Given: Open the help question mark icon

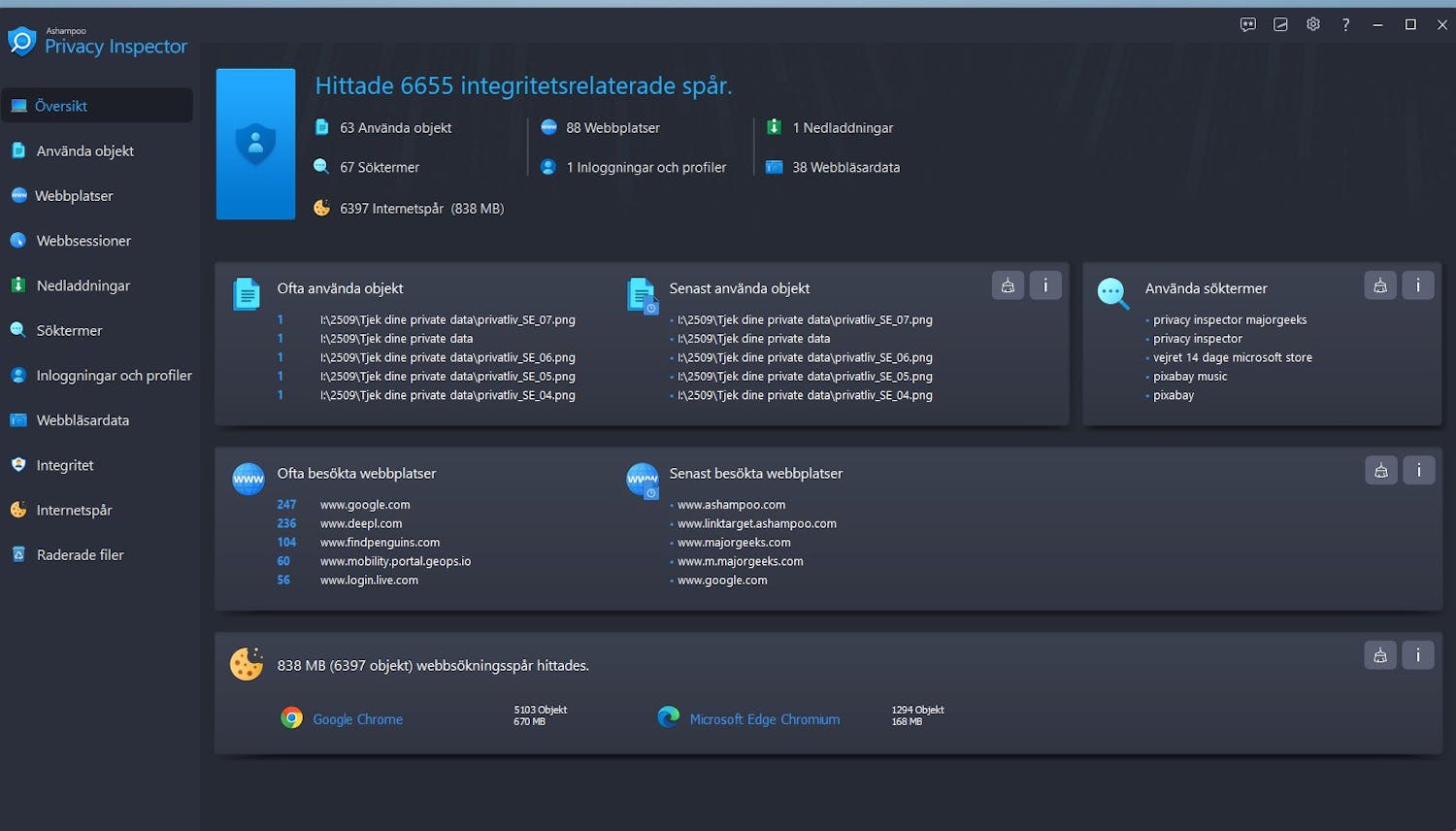Looking at the screenshot, I should click(x=1345, y=24).
